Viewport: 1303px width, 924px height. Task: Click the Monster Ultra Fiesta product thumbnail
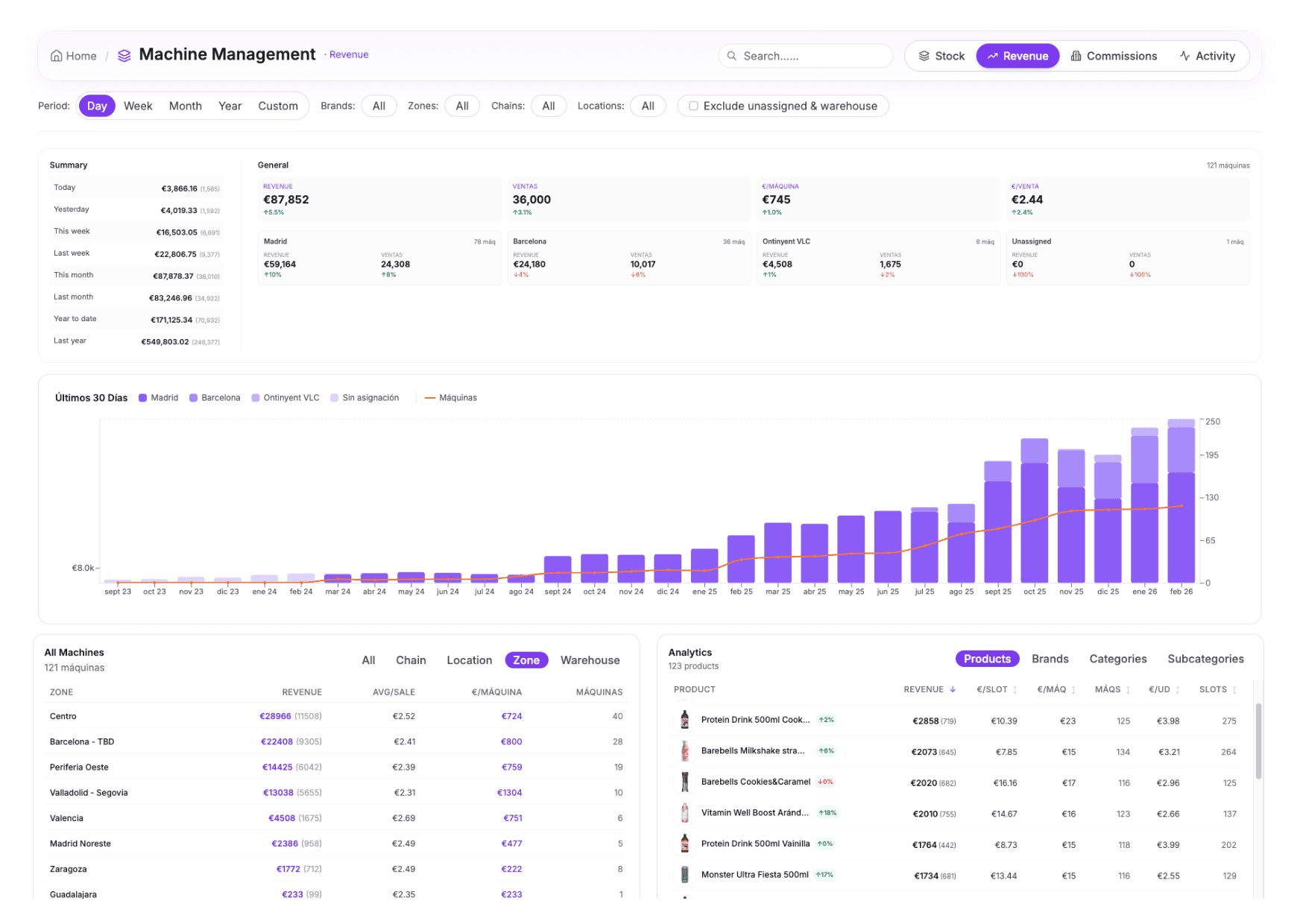(684, 874)
